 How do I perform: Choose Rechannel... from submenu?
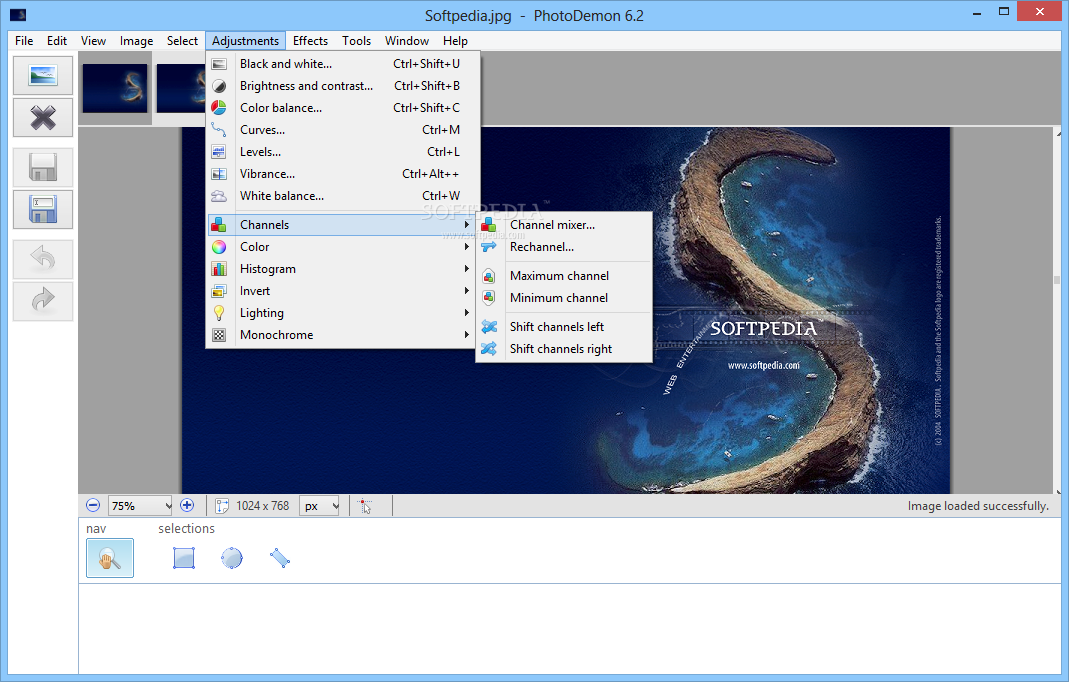(564, 247)
